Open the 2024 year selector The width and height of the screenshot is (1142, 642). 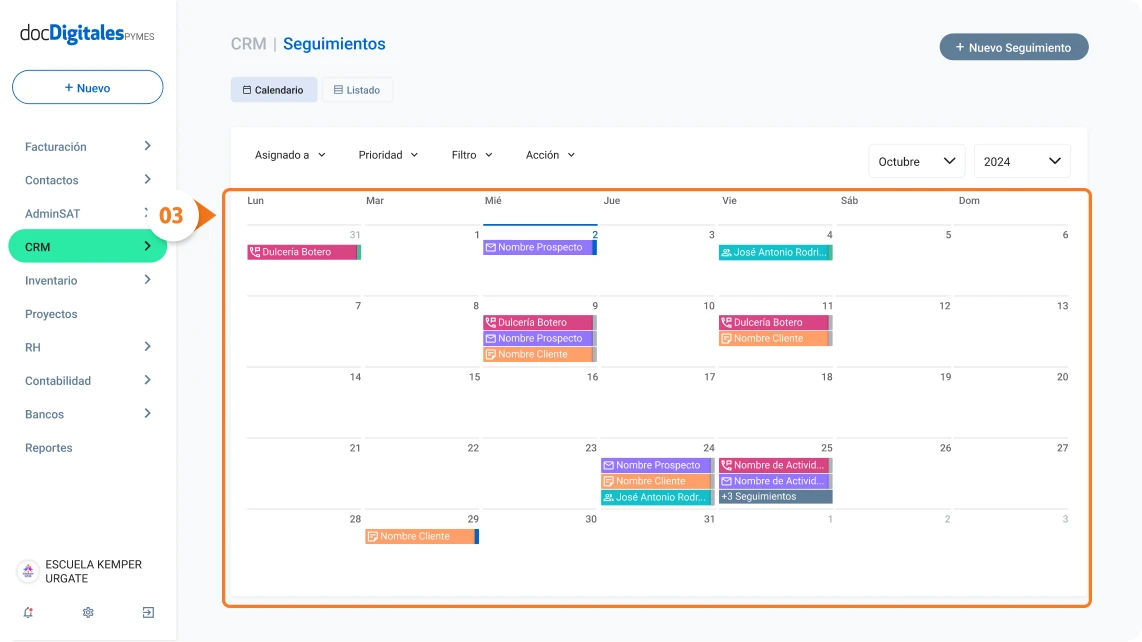click(x=1022, y=161)
